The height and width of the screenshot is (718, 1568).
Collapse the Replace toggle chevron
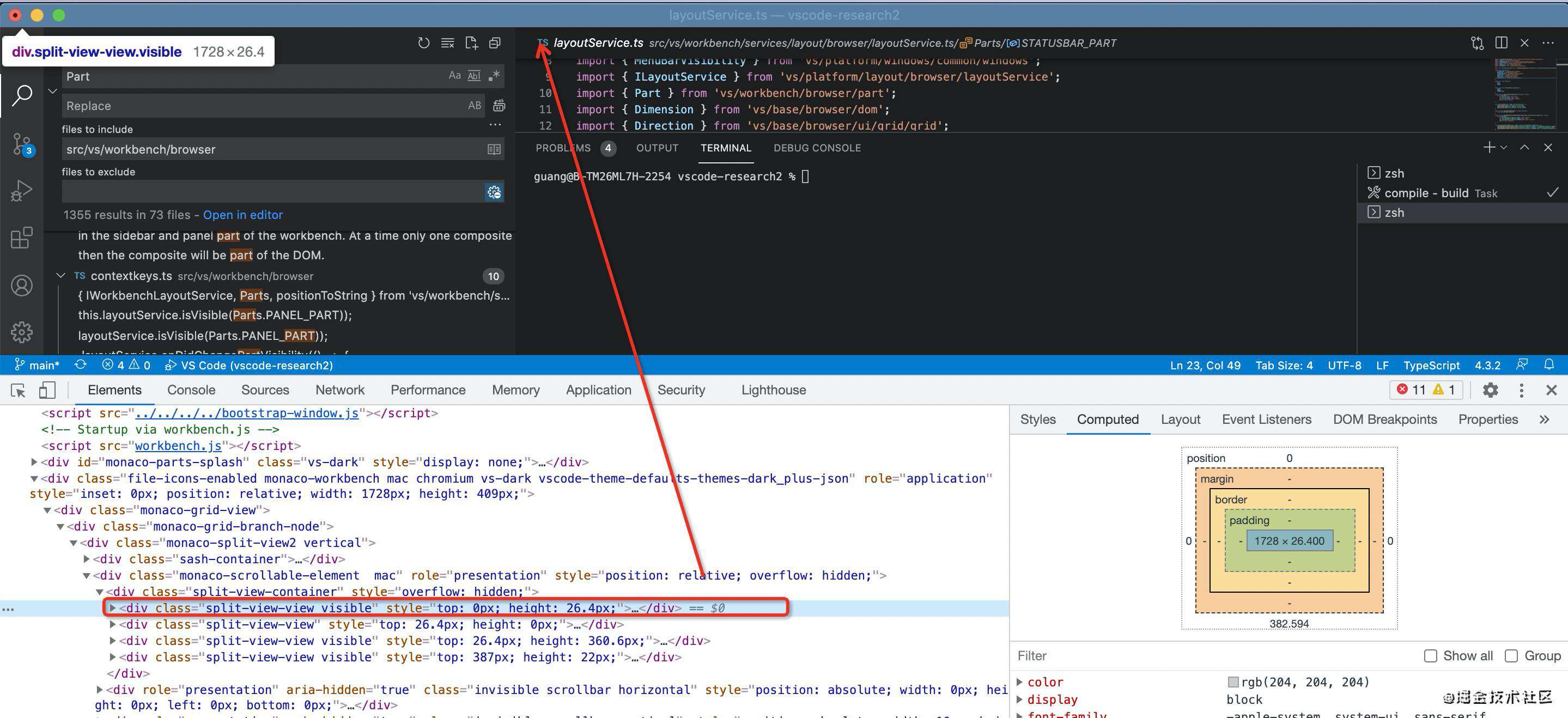[53, 92]
